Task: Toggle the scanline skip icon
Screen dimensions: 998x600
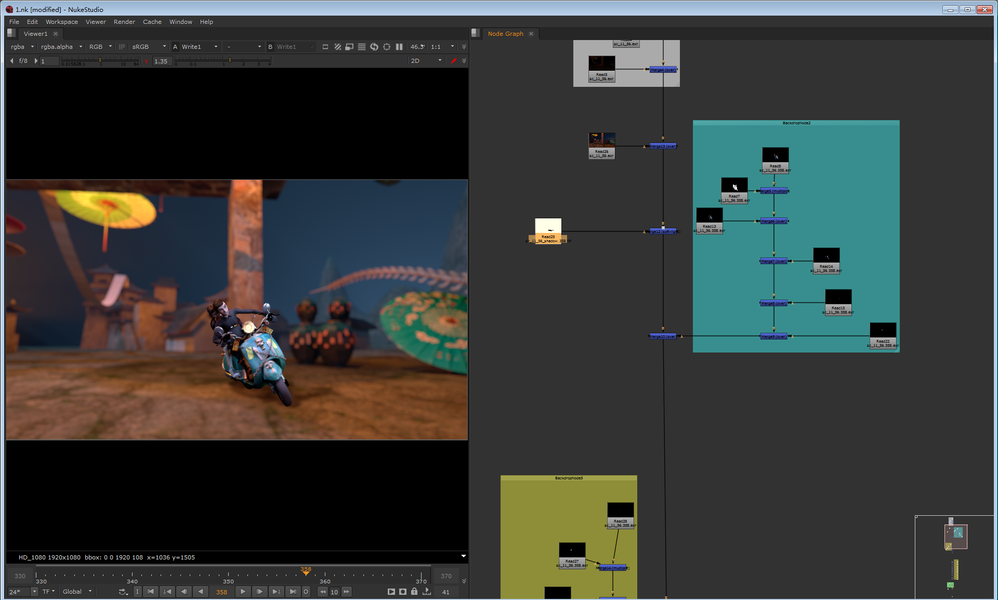Action: click(x=362, y=46)
